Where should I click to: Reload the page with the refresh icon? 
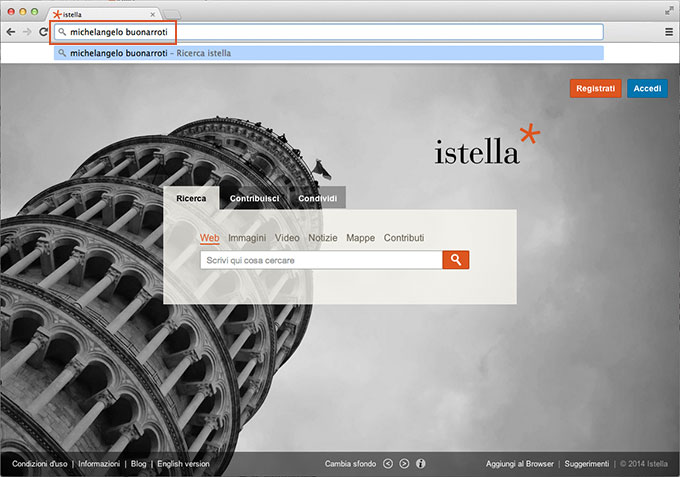[x=43, y=32]
